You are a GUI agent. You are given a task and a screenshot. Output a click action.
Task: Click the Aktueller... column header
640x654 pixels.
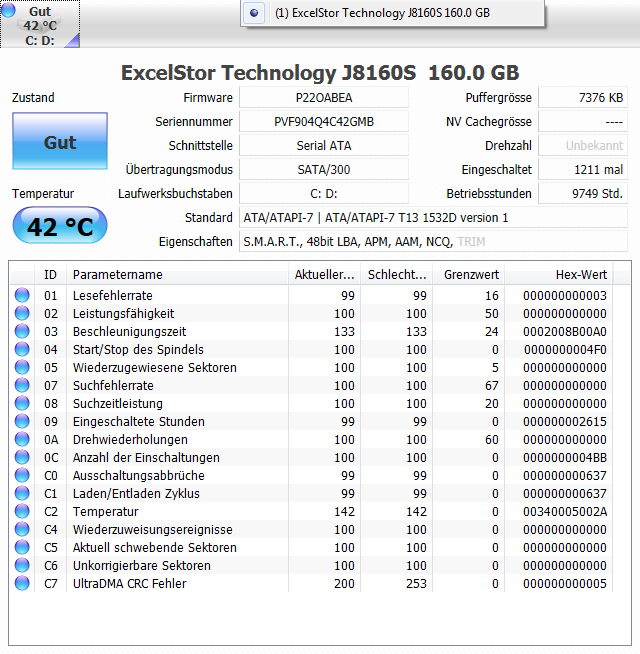(325, 275)
